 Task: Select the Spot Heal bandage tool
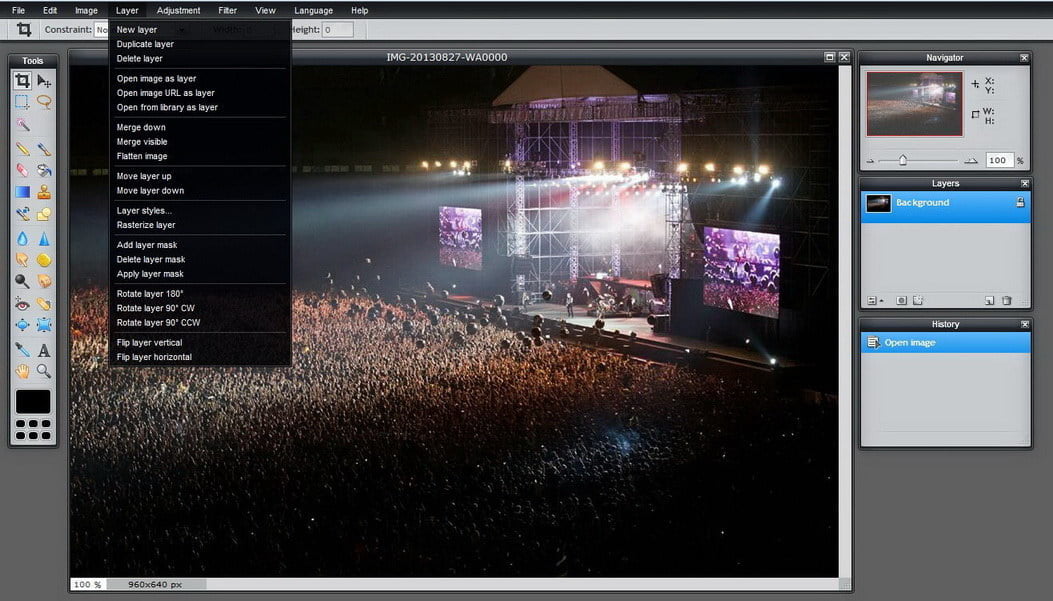coord(44,304)
